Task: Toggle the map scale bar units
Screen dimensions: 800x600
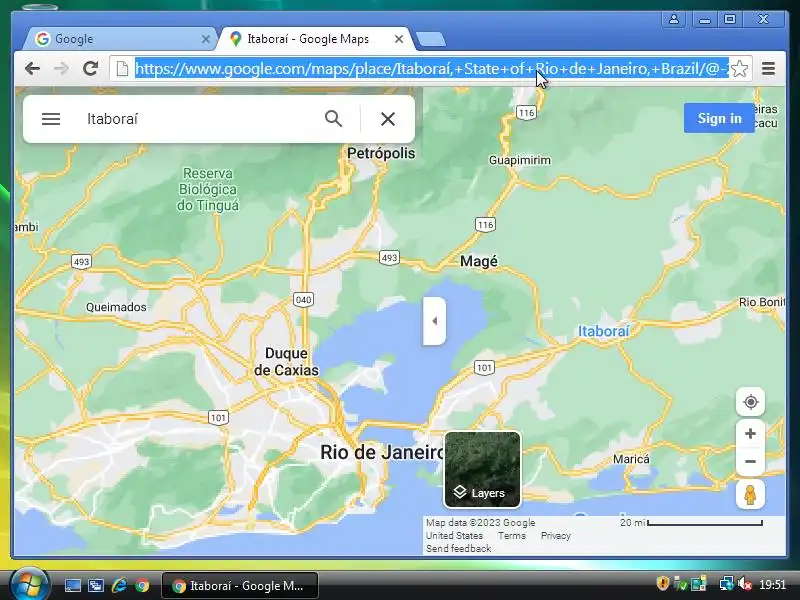Action: pos(691,522)
